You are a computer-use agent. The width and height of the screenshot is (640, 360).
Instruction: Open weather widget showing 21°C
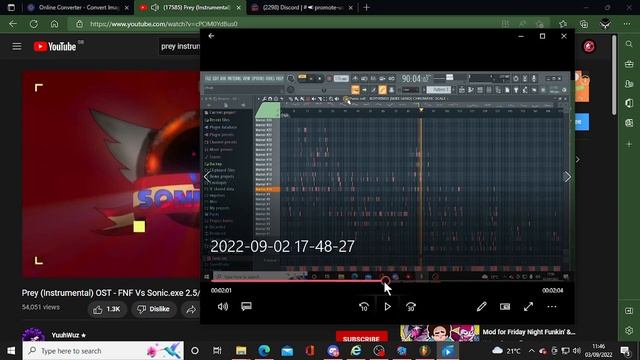[x=506, y=351]
